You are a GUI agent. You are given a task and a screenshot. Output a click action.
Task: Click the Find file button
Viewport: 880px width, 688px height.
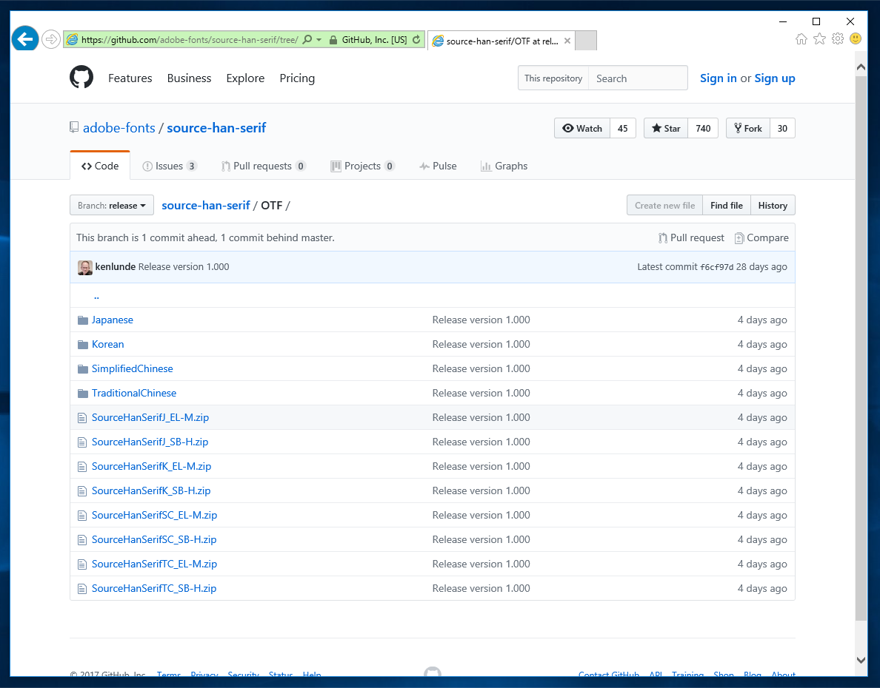pyautogui.click(x=726, y=205)
